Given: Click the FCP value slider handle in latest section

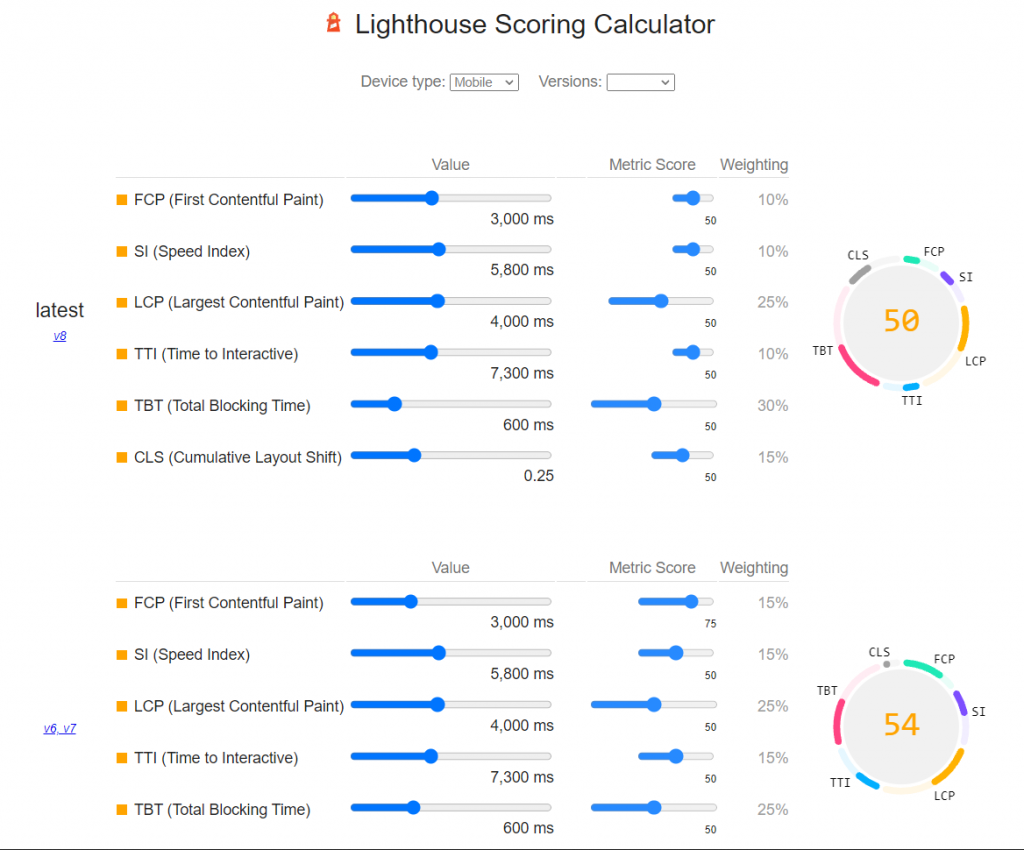Looking at the screenshot, I should [x=430, y=197].
